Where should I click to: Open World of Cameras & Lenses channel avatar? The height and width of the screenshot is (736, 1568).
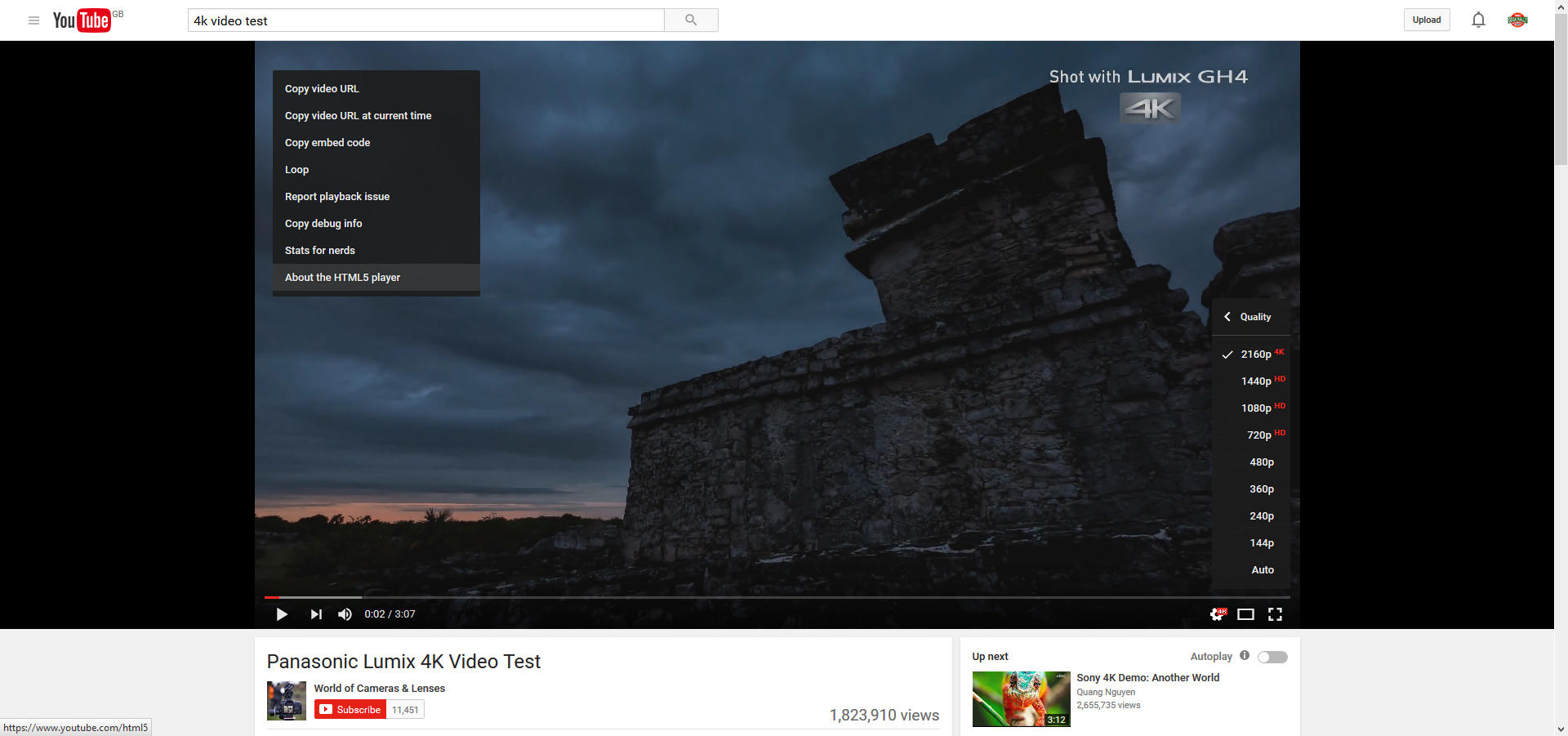coord(287,701)
